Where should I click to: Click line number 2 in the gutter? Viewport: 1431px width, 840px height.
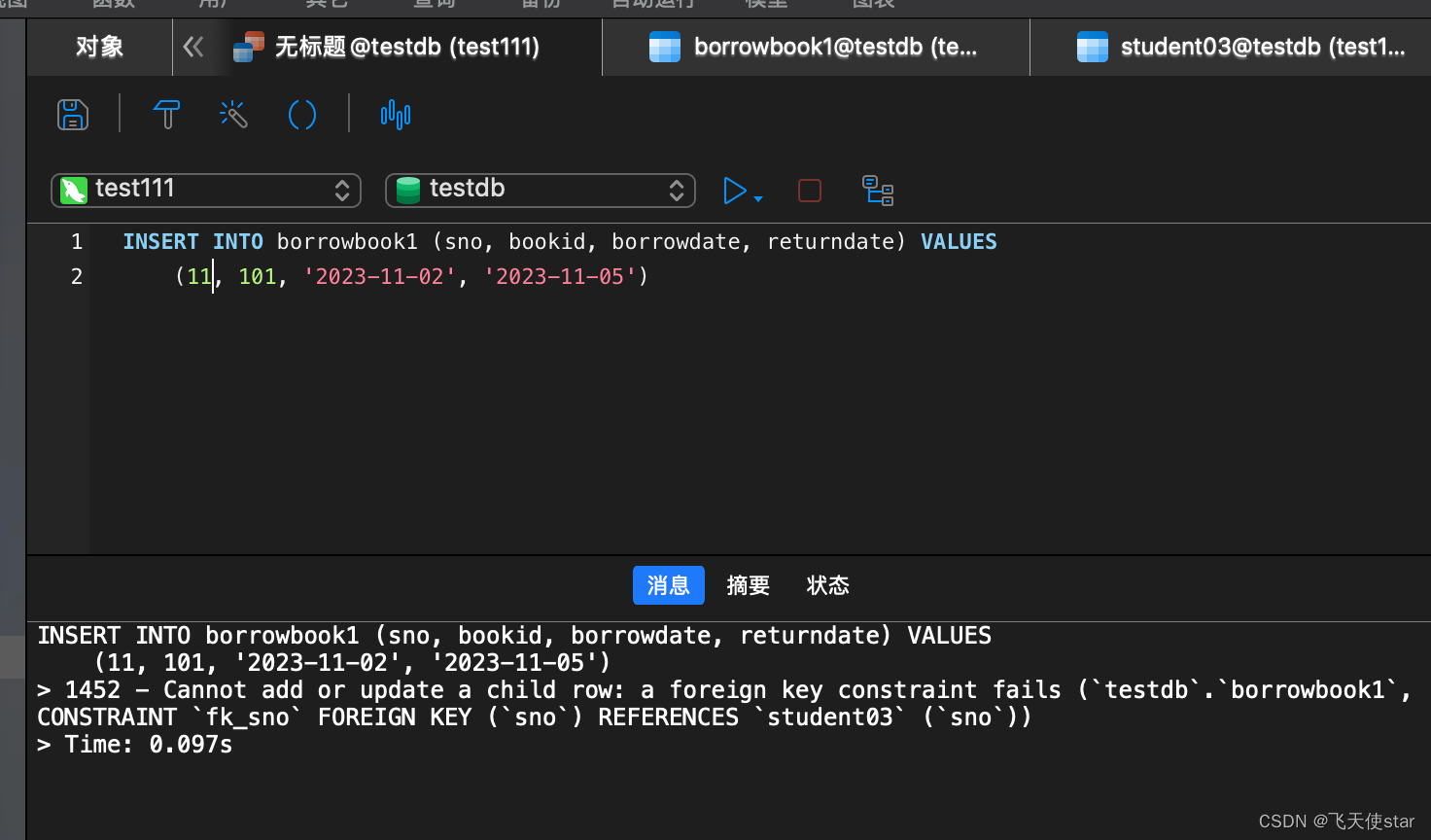pyautogui.click(x=77, y=276)
